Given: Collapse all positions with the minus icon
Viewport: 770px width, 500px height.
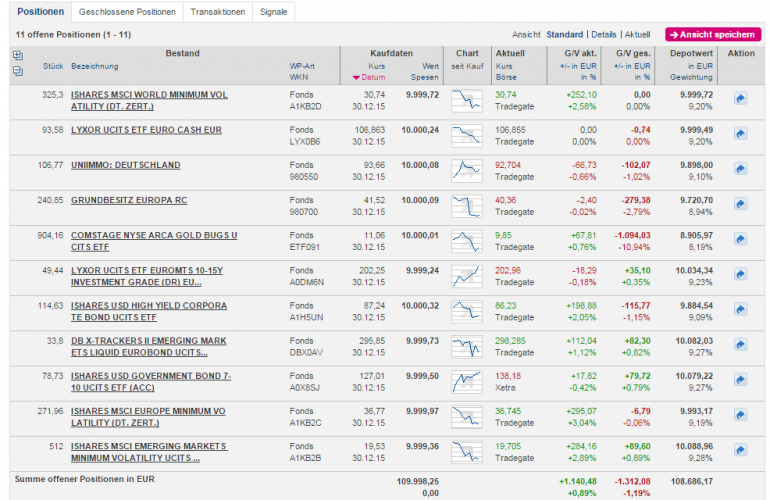Looking at the screenshot, I should 17,71.
